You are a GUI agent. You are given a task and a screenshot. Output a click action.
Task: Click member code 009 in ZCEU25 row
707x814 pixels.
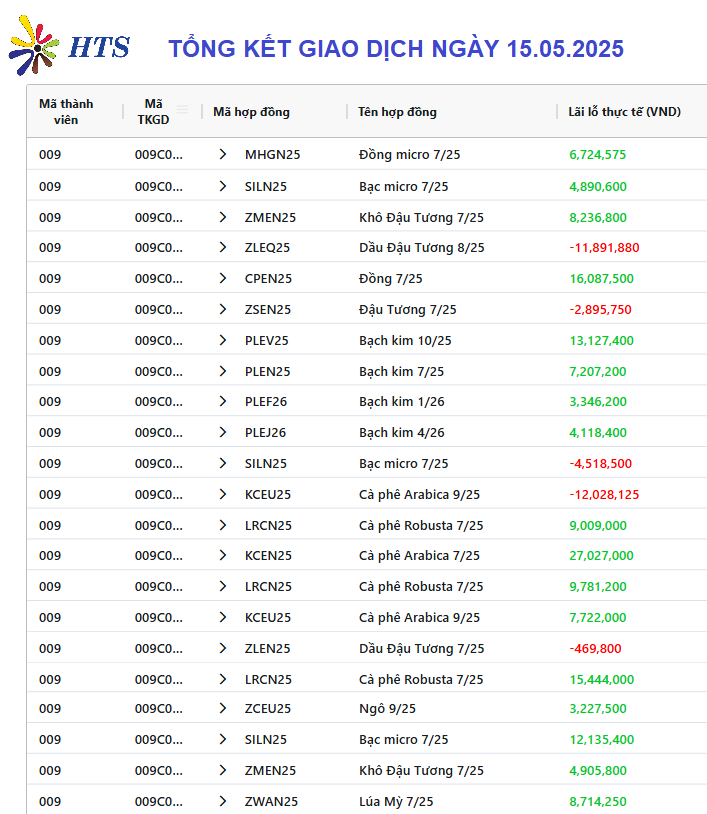tap(50, 709)
